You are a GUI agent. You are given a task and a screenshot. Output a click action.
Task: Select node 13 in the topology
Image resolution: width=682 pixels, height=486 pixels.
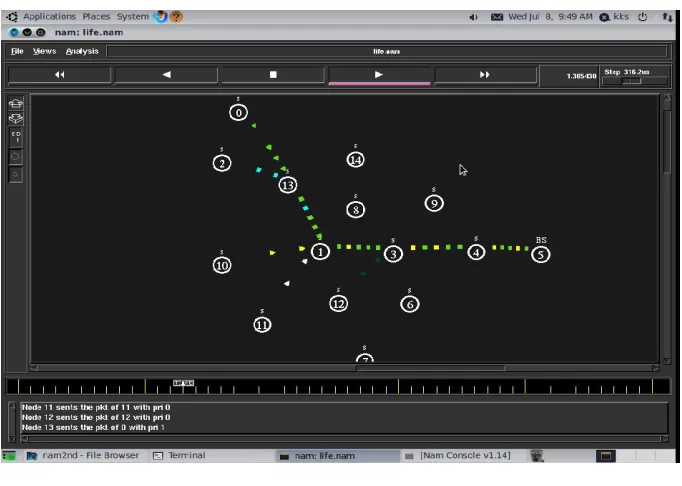(288, 185)
